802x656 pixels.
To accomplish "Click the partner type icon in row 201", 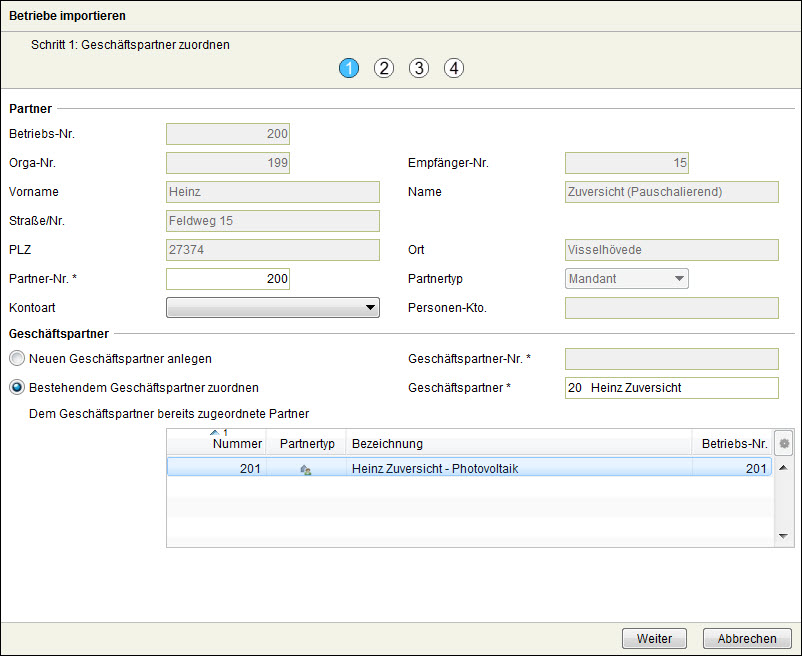I will pyautogui.click(x=306, y=469).
